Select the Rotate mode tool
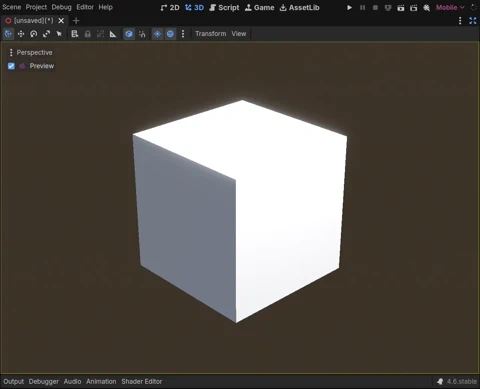The width and height of the screenshot is (480, 389). (x=34, y=34)
